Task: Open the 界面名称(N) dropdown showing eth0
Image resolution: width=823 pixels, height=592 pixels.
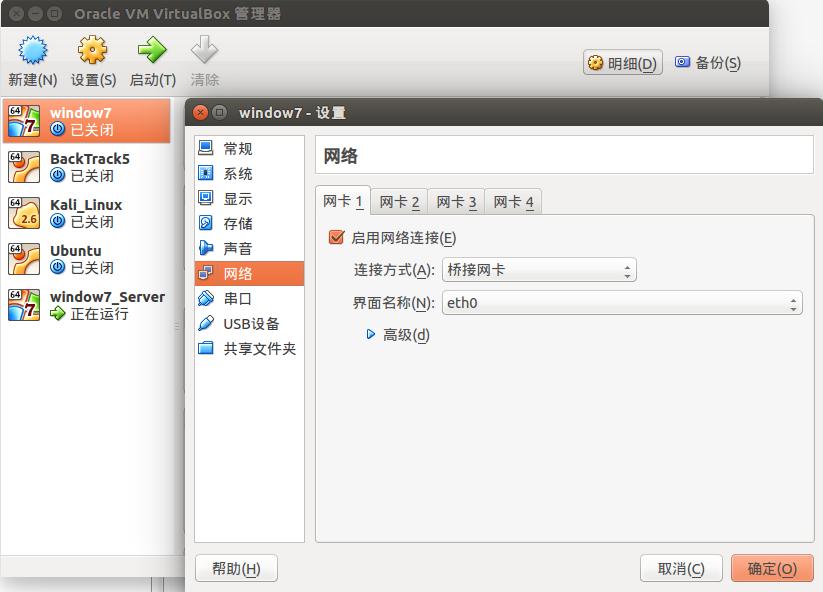Action: 622,303
